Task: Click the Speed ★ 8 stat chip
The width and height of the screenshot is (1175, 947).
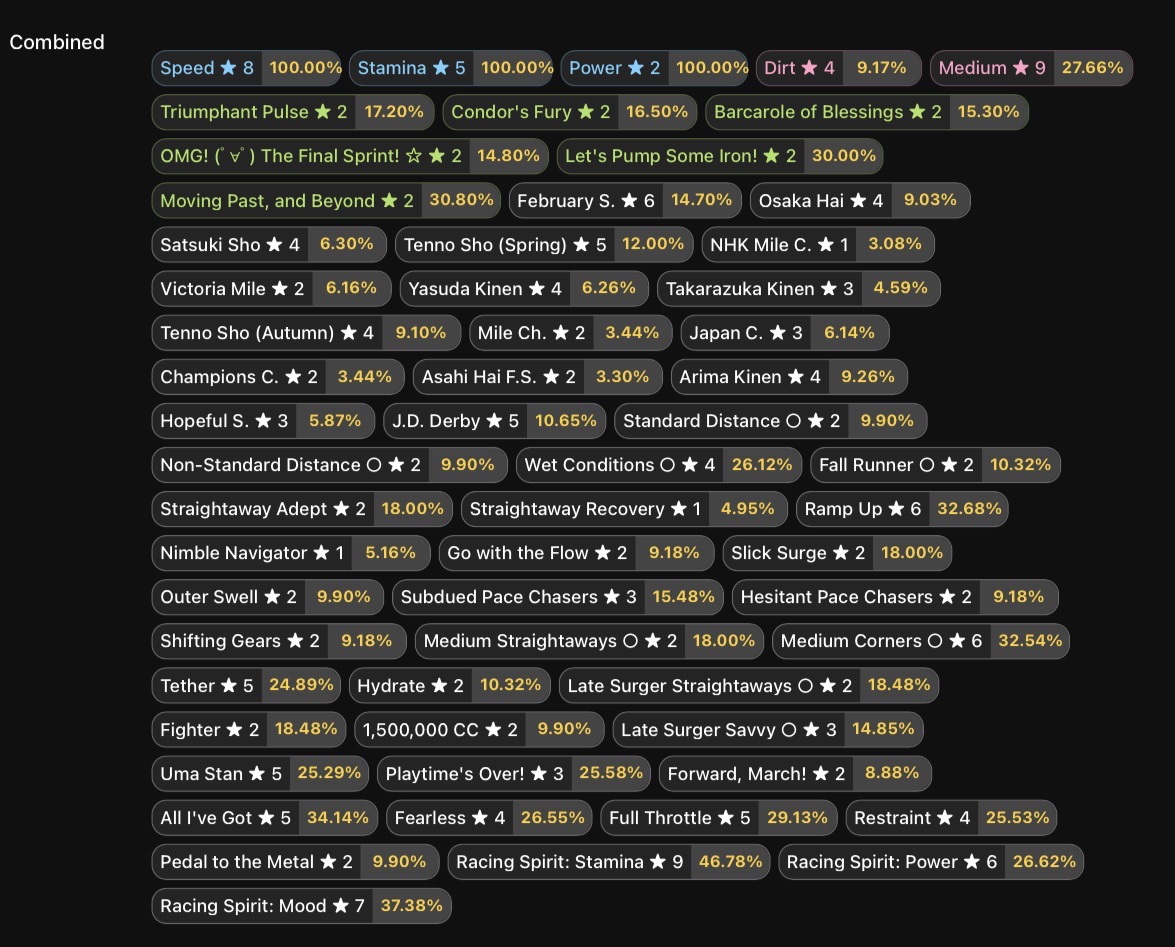Action: (x=247, y=68)
